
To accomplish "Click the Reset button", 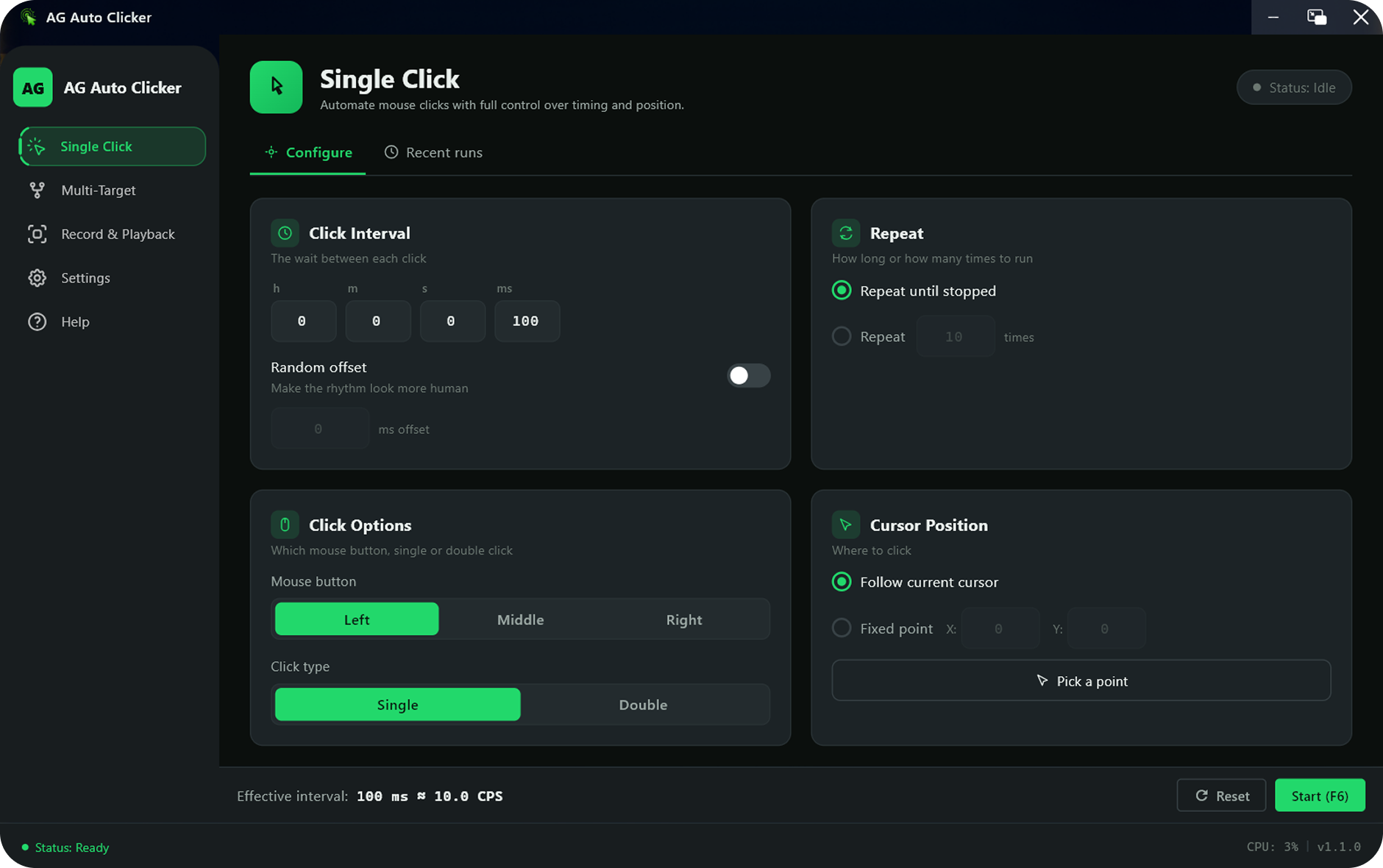I will coord(1221,796).
